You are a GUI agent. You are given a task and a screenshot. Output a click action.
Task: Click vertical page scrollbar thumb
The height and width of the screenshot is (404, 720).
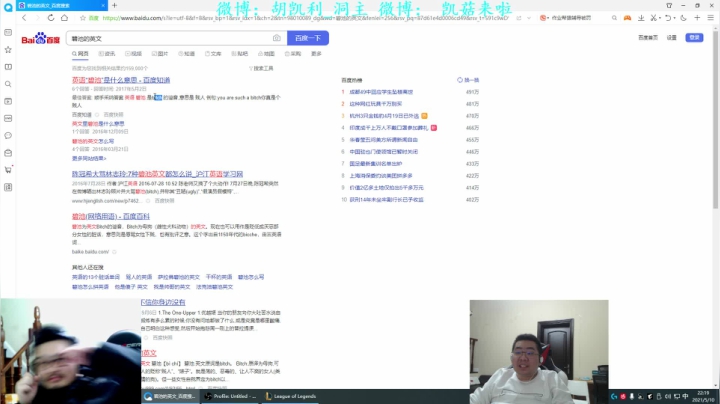tap(716, 119)
